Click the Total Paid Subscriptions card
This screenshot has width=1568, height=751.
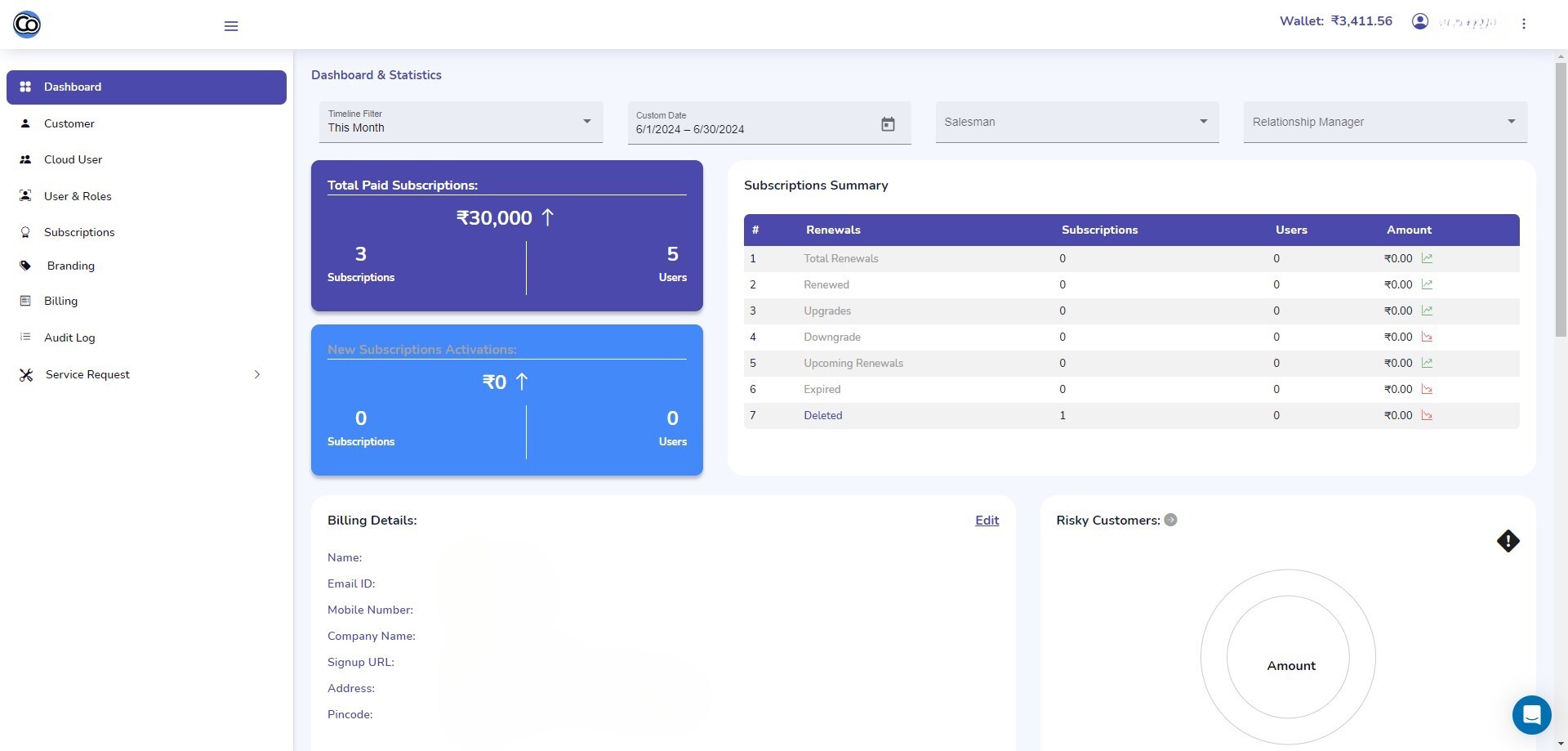(x=507, y=235)
